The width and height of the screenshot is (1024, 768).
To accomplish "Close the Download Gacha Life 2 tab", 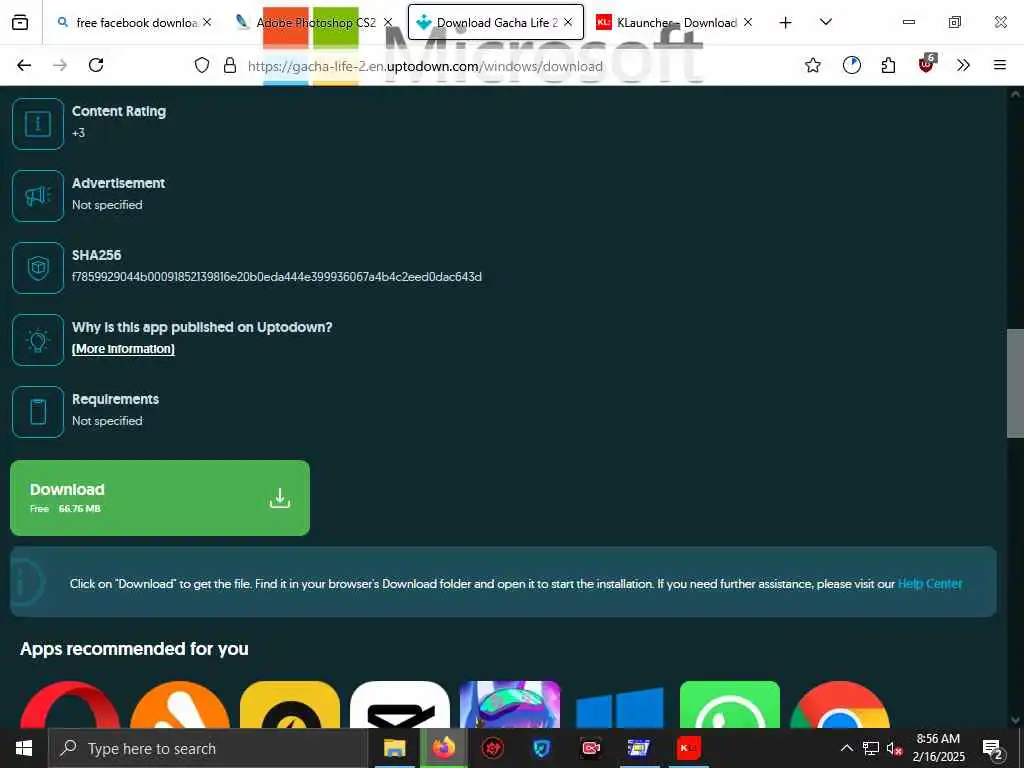I will point(568,22).
